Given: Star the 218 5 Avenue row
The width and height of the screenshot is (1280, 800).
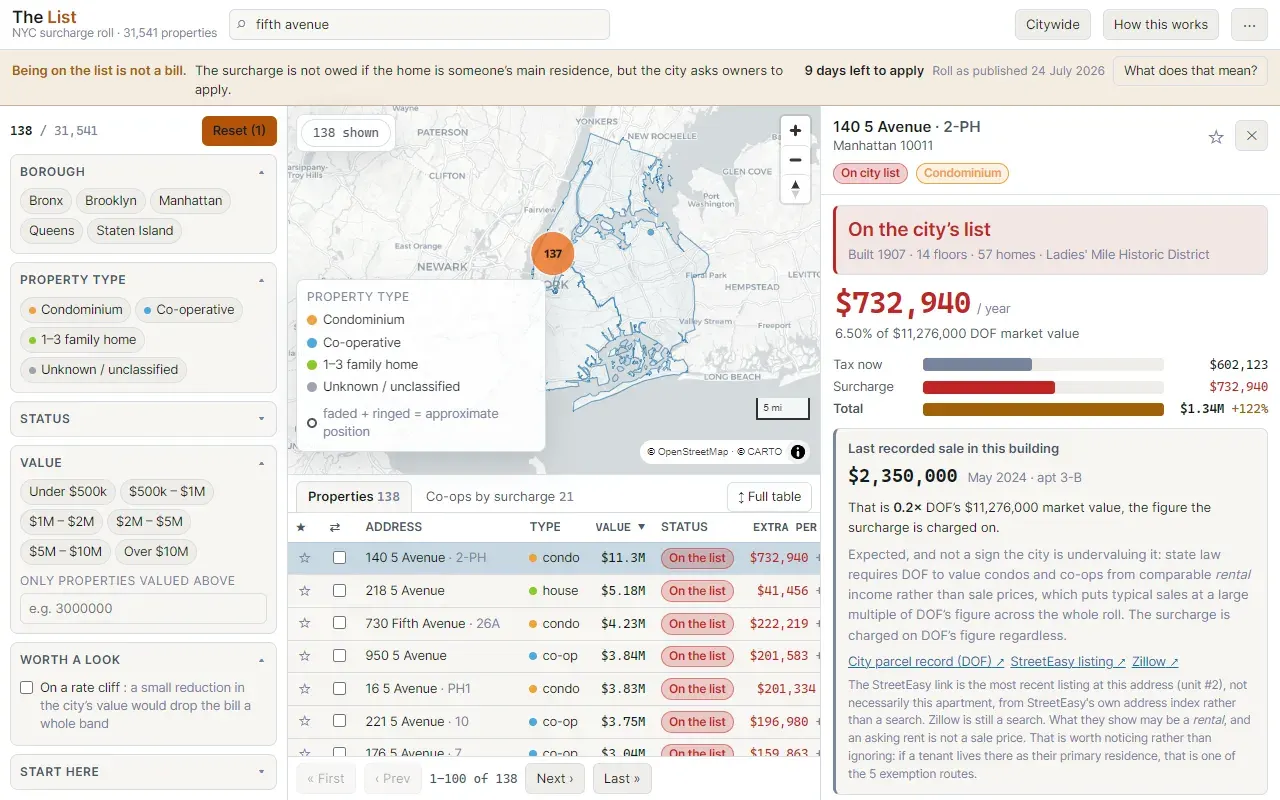Looking at the screenshot, I should pyautogui.click(x=305, y=591).
